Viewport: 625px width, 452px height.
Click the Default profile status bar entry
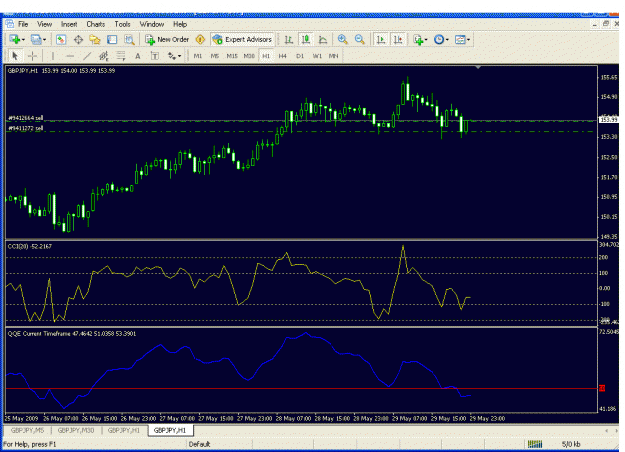pyautogui.click(x=199, y=444)
